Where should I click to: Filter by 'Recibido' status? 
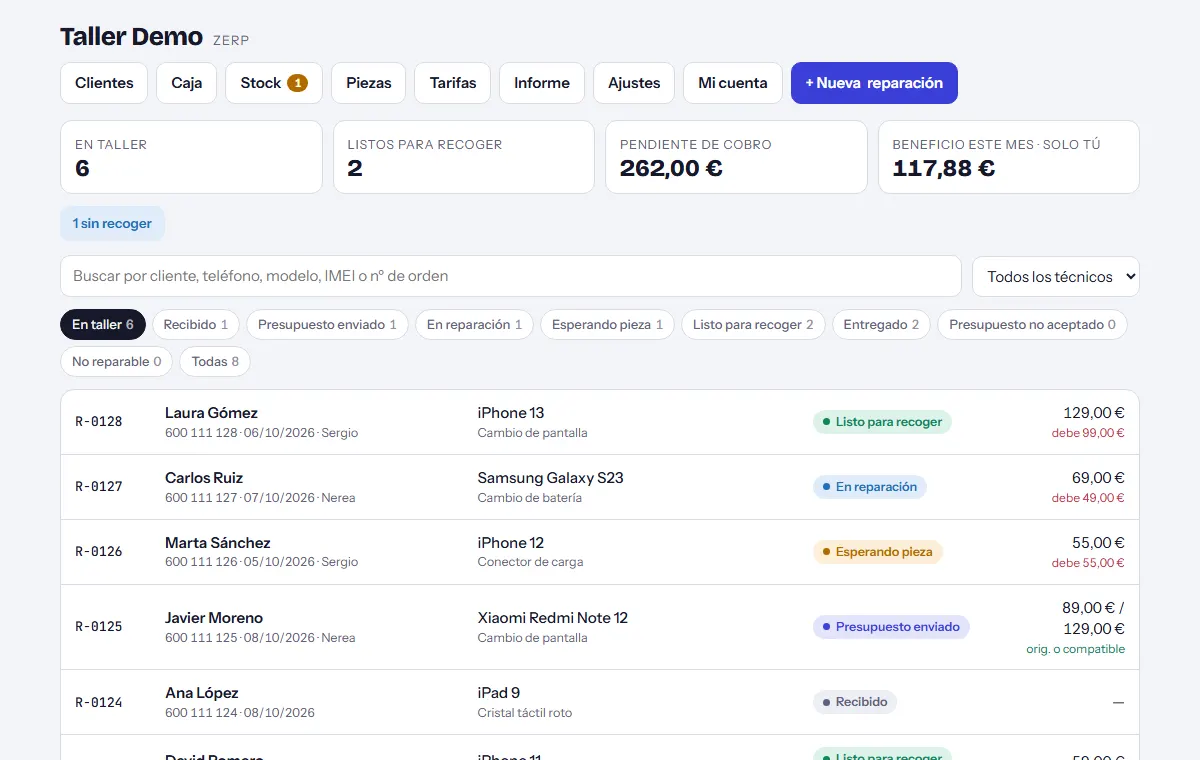click(196, 325)
